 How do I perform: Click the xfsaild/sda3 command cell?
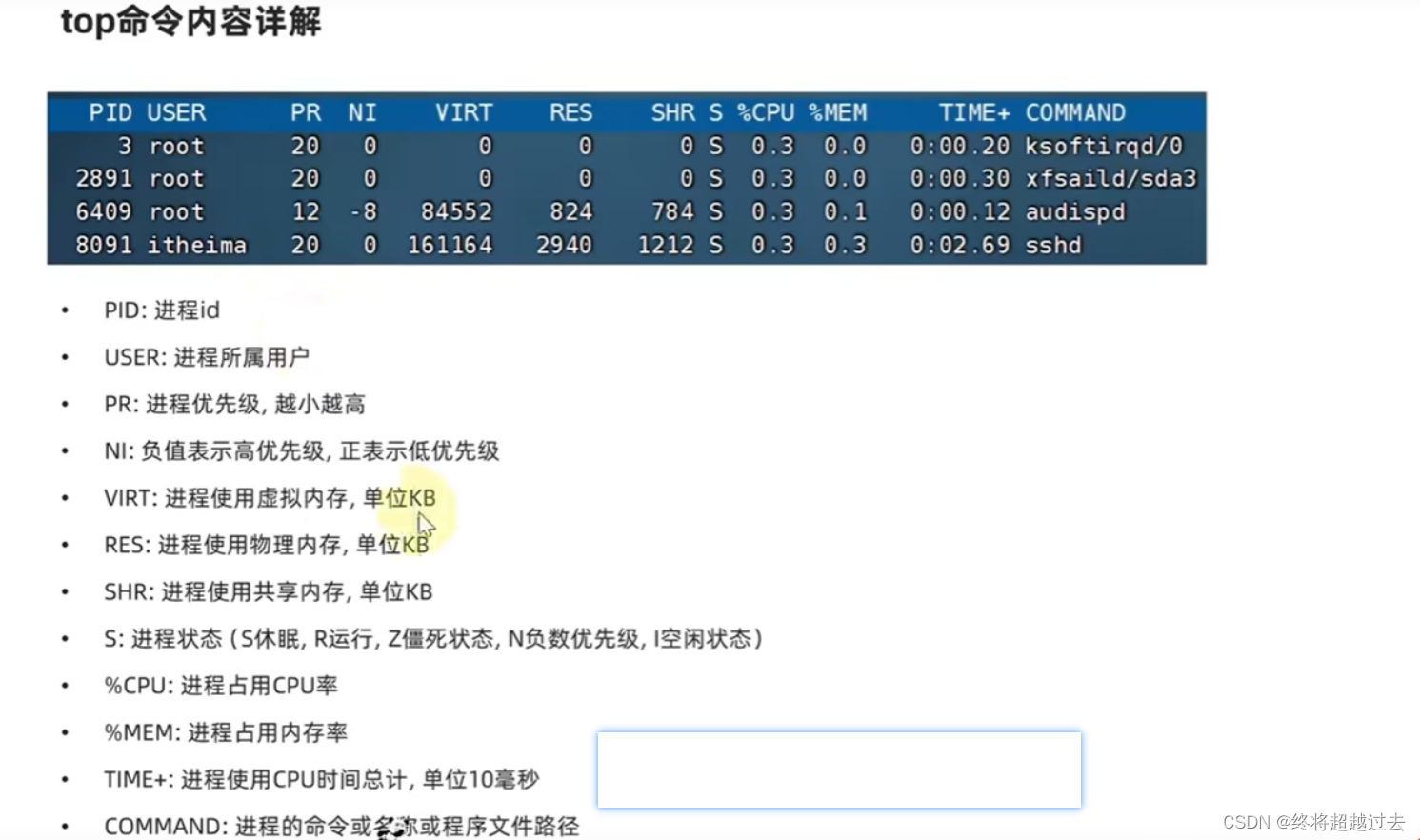1110,178
